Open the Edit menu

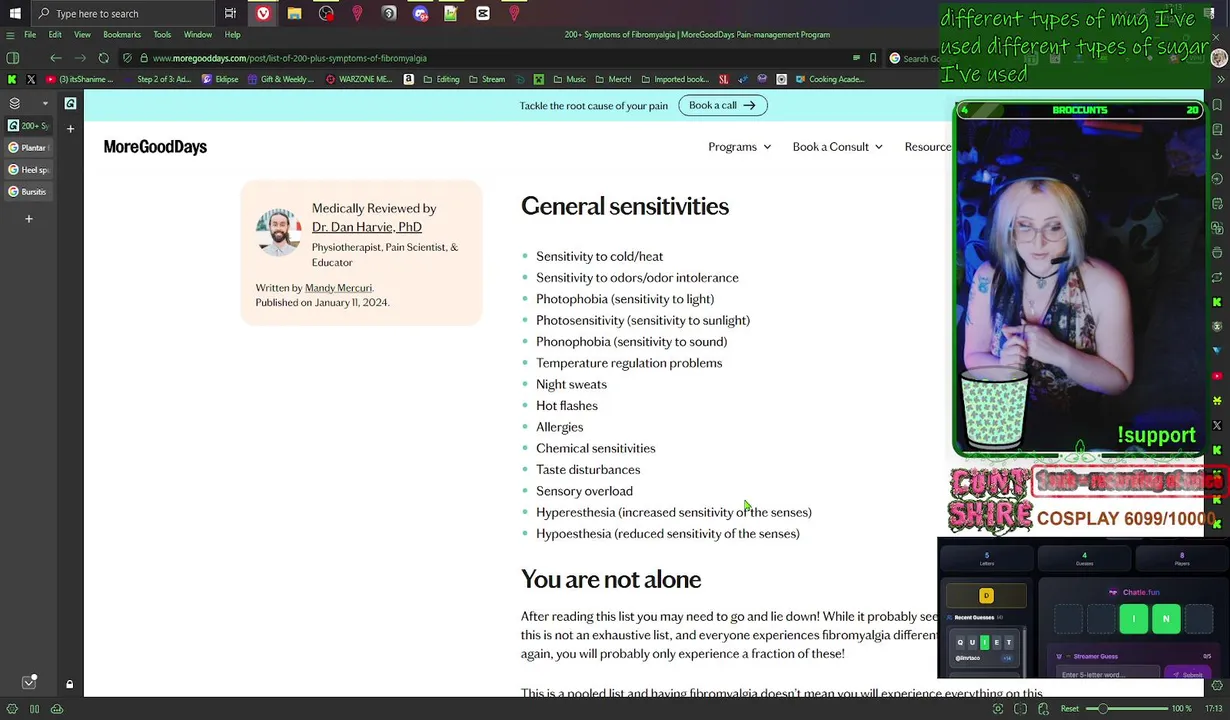55,35
